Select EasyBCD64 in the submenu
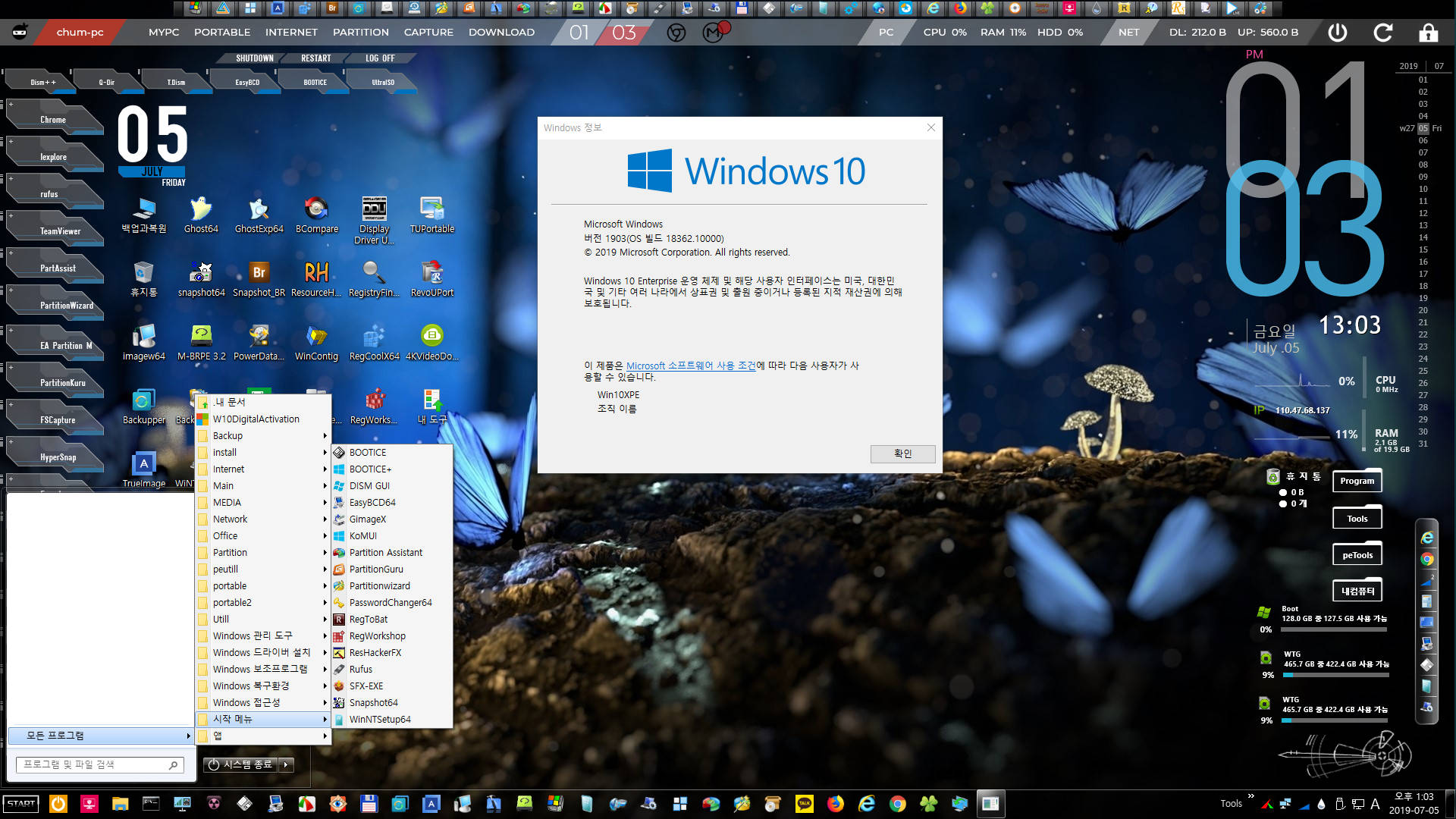Screen dimensions: 1456x819 point(392,503)
